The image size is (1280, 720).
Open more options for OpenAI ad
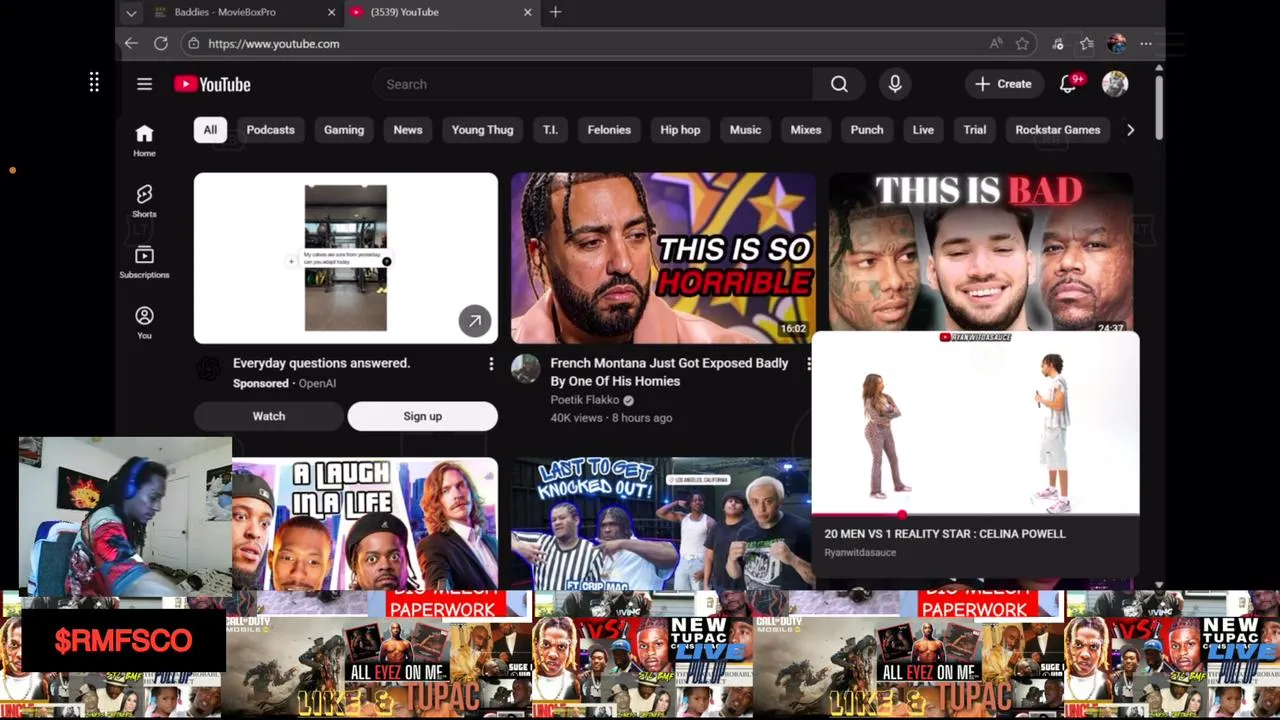coord(491,364)
